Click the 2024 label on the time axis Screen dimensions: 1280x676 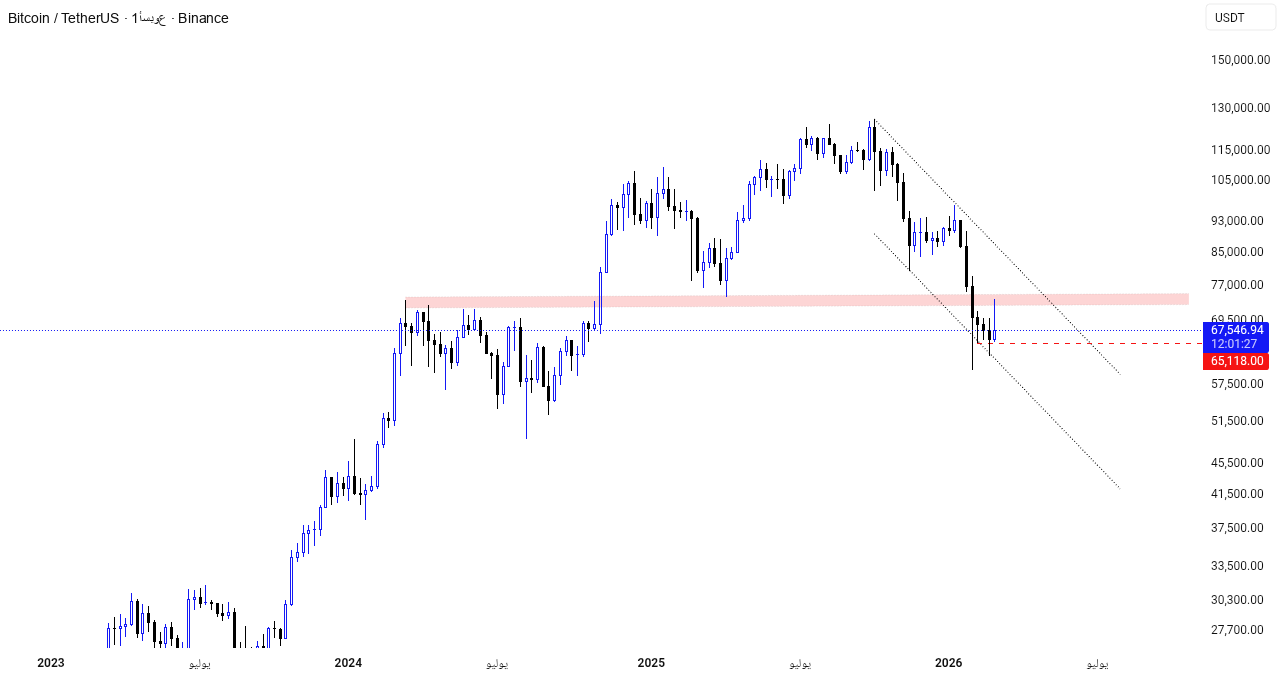tap(348, 663)
